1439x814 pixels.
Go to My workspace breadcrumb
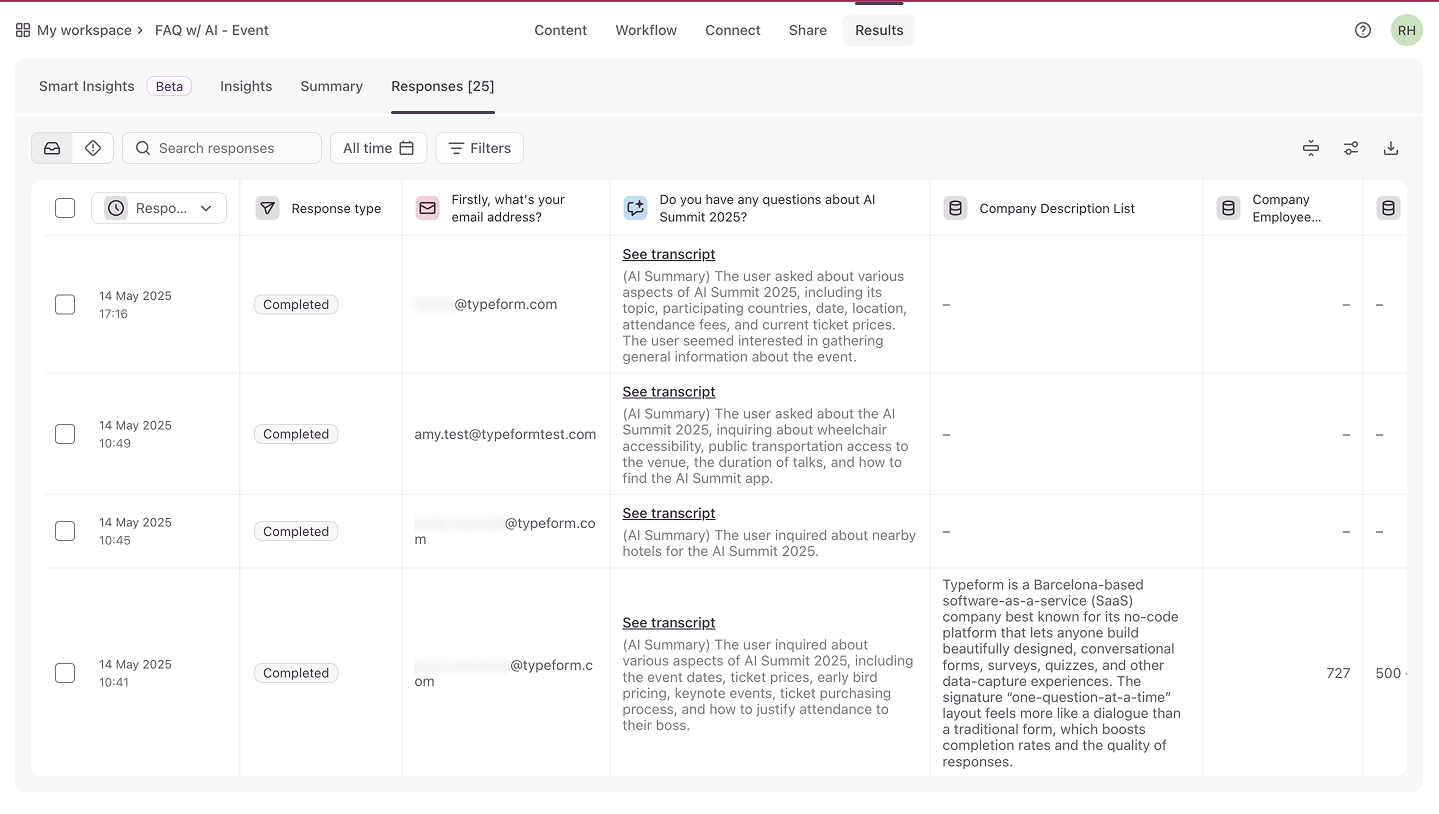tap(84, 30)
